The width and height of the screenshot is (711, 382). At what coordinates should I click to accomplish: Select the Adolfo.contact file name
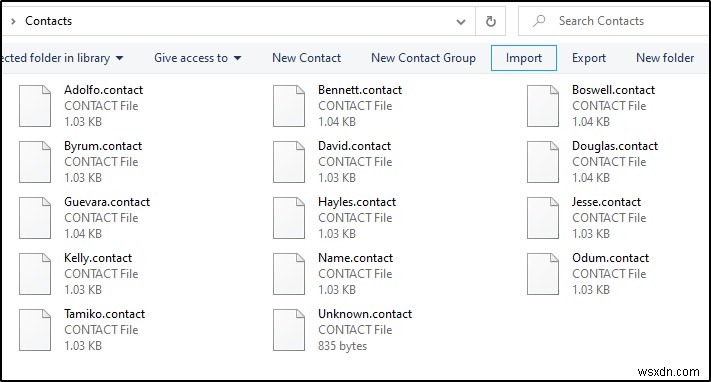pyautogui.click(x=103, y=90)
